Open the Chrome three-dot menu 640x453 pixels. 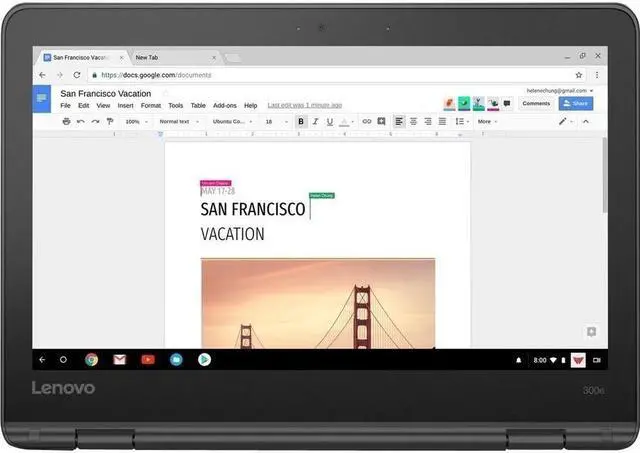pyautogui.click(x=597, y=75)
